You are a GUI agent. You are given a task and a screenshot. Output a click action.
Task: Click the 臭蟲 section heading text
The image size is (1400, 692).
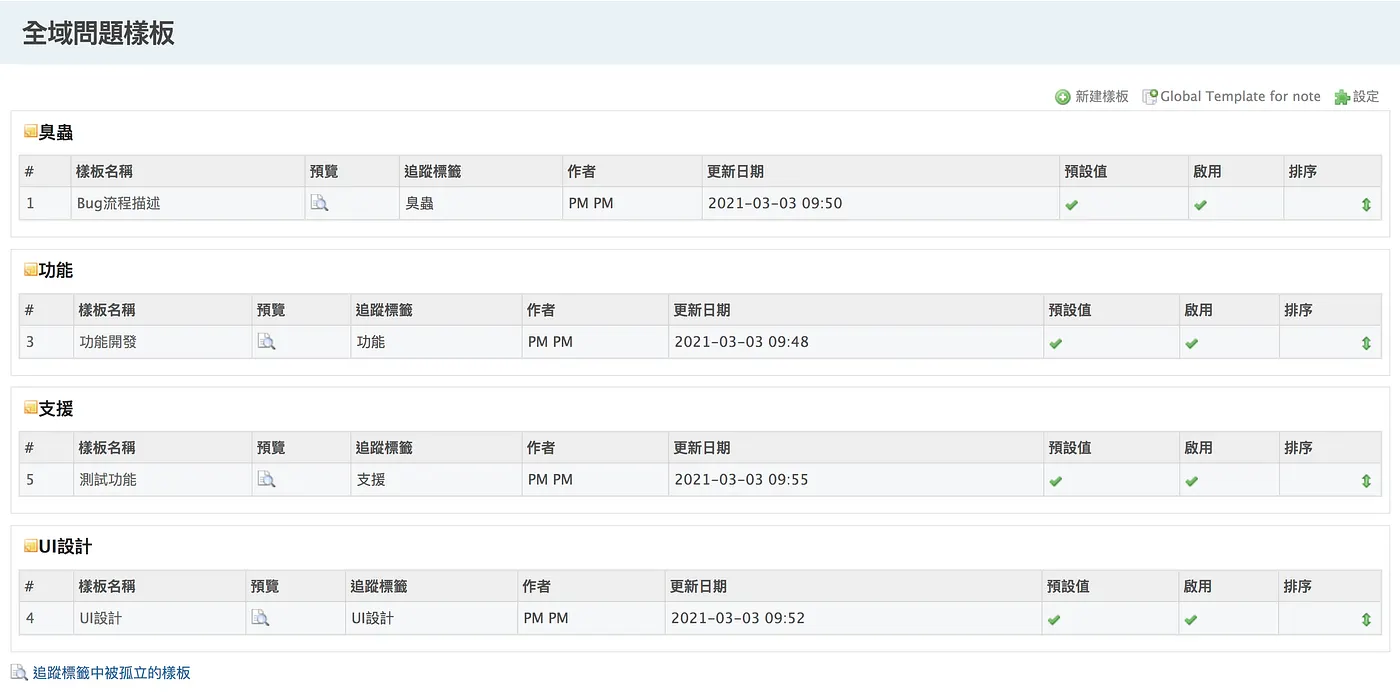pyautogui.click(x=56, y=131)
